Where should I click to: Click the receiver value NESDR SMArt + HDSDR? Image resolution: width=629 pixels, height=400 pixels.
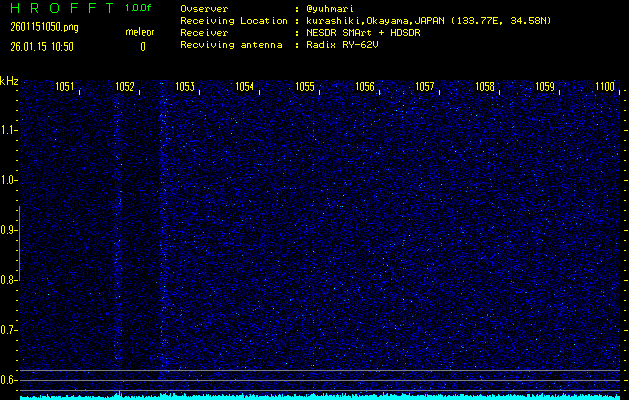363,33
